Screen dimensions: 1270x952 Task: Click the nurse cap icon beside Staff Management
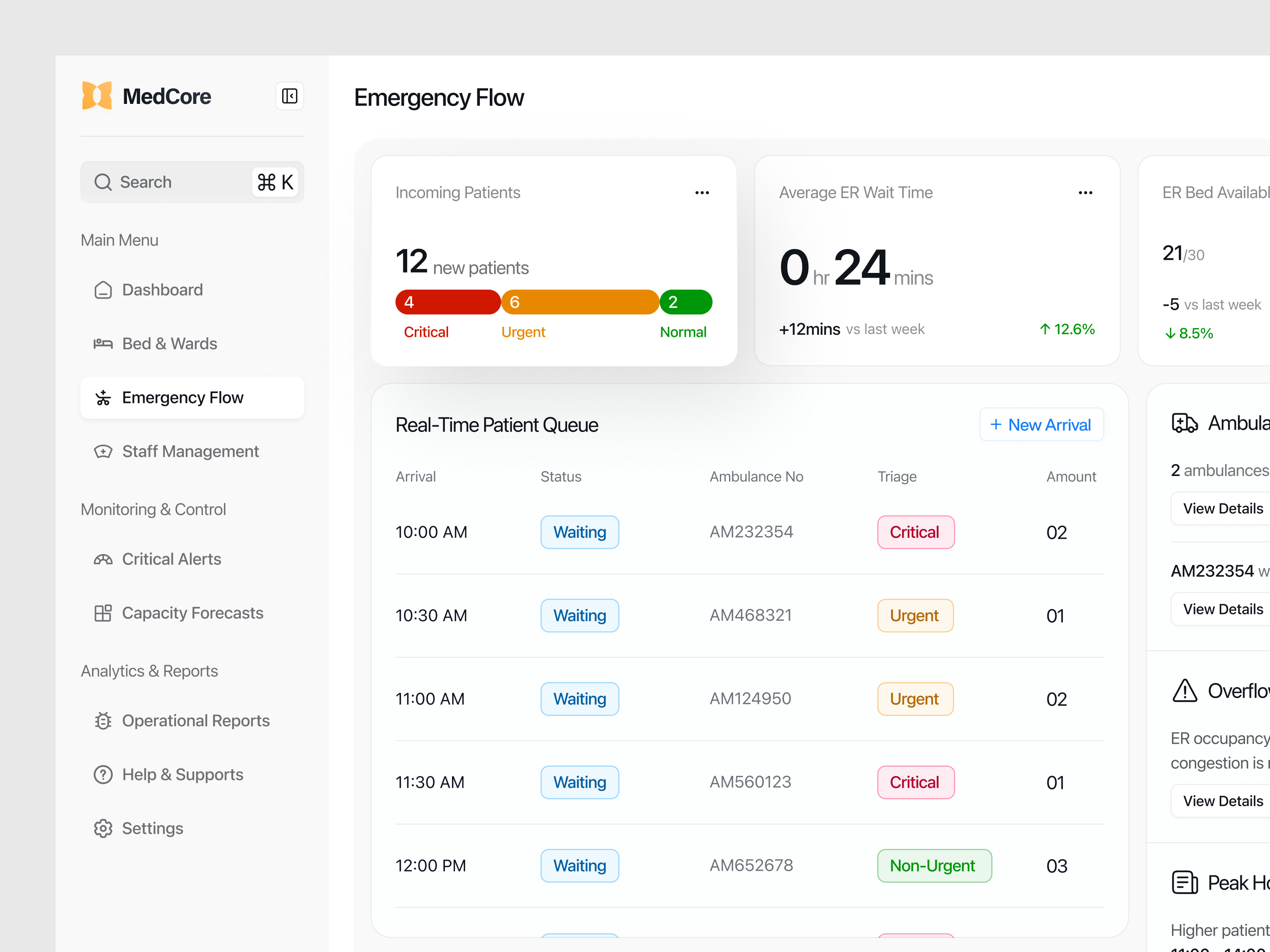pos(103,452)
